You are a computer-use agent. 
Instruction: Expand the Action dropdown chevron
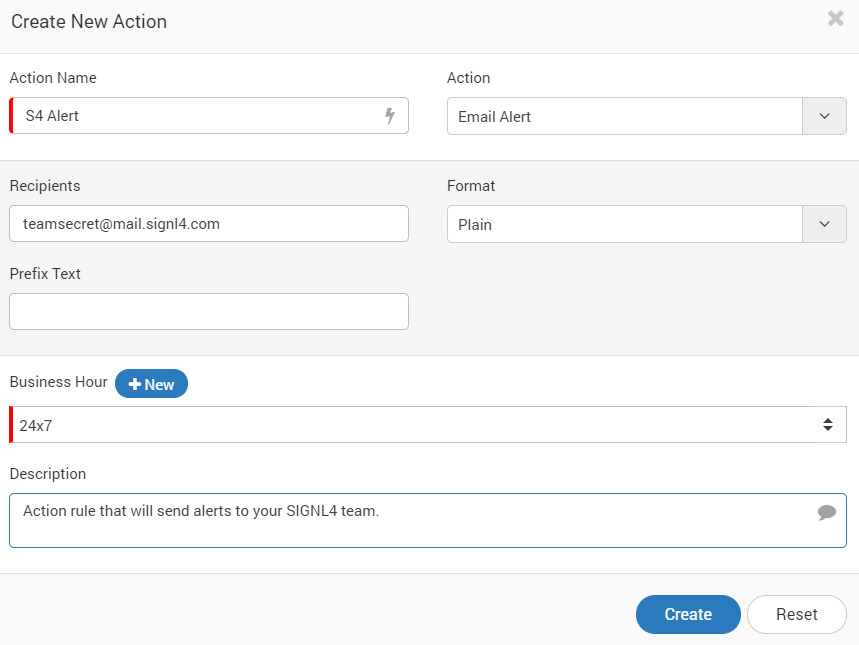pos(824,116)
